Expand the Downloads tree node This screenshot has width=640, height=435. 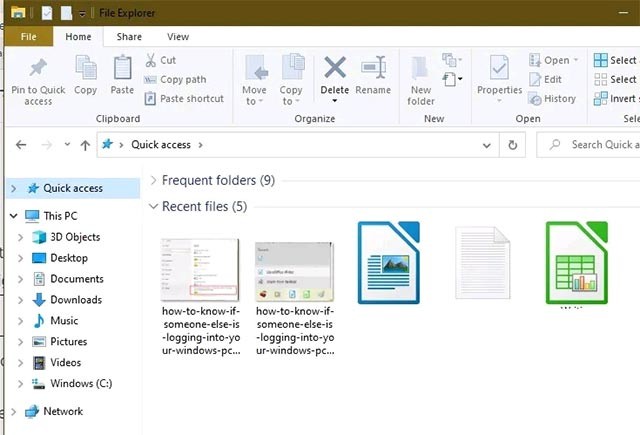(x=22, y=300)
